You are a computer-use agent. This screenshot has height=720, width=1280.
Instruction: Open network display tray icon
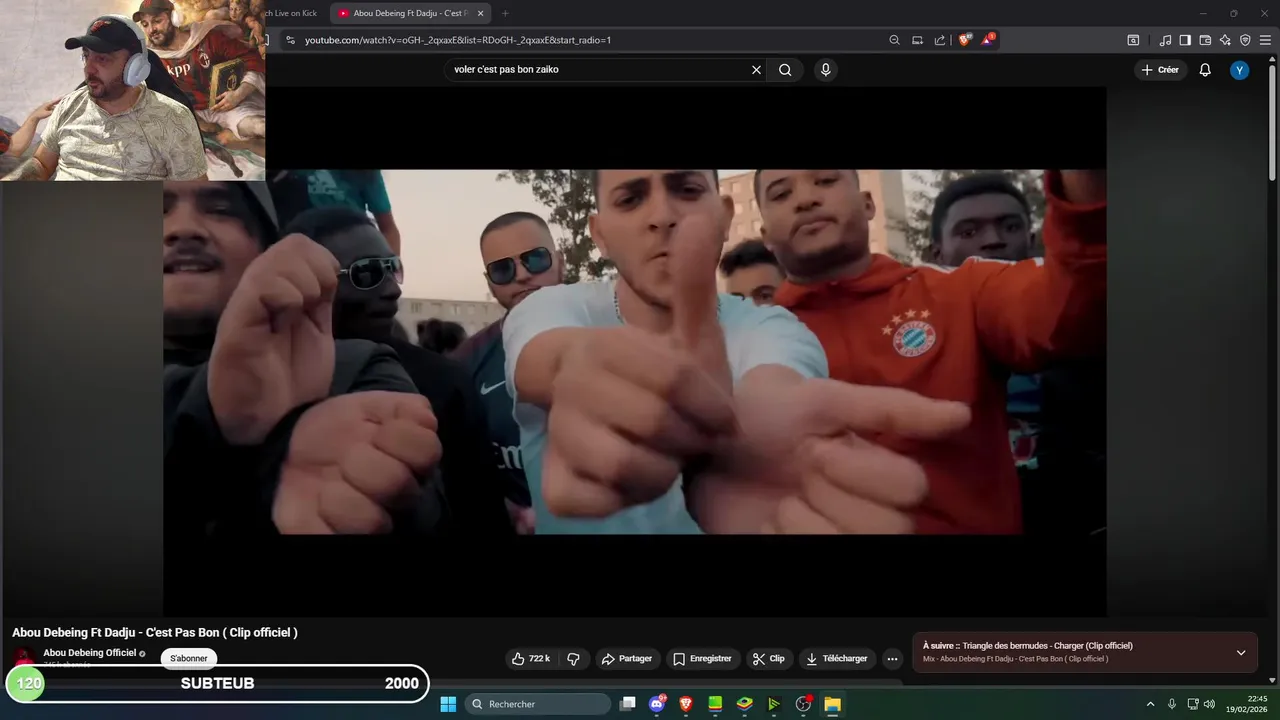pyautogui.click(x=1192, y=704)
